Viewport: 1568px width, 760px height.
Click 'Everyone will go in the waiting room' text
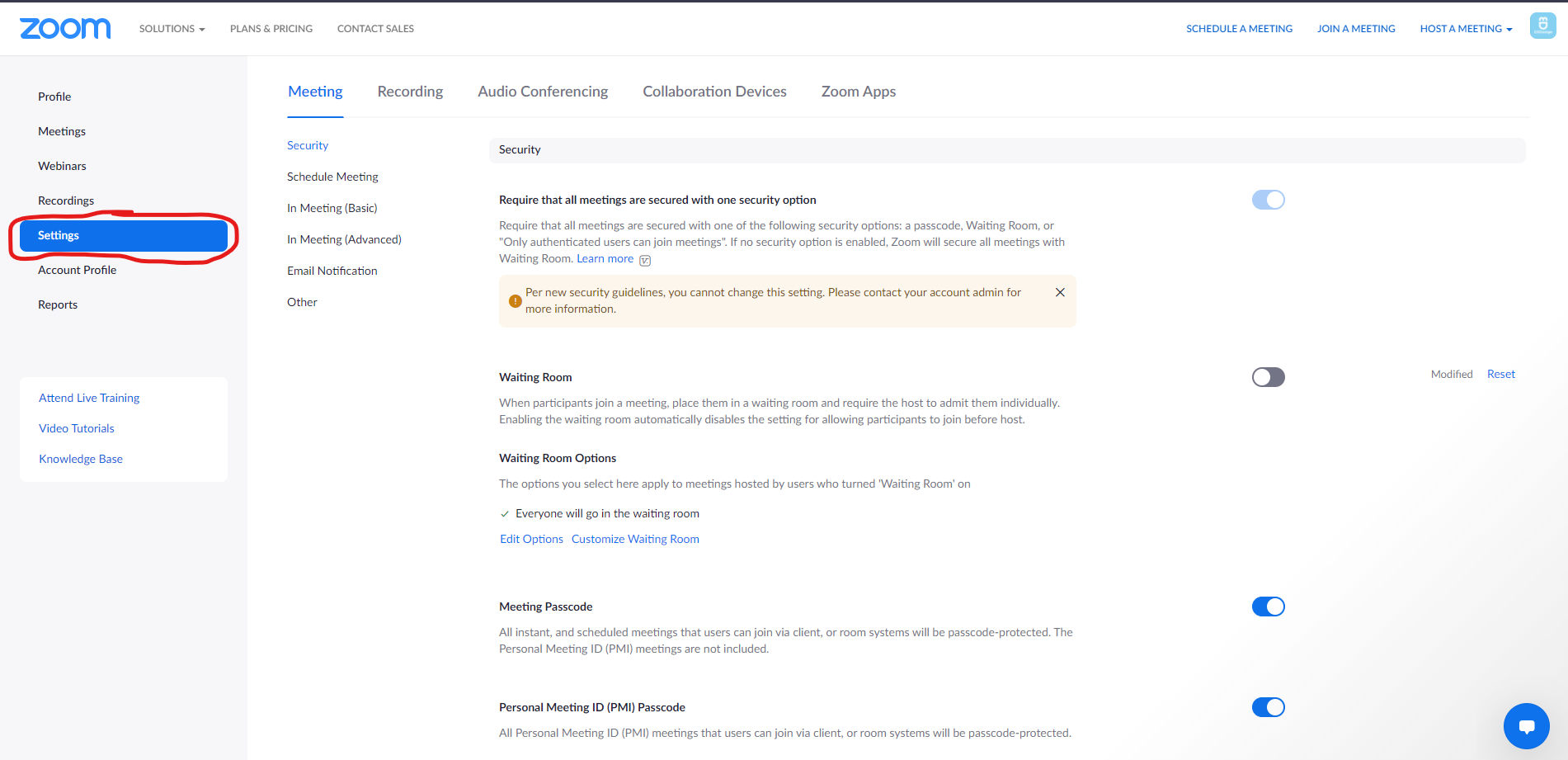click(607, 513)
